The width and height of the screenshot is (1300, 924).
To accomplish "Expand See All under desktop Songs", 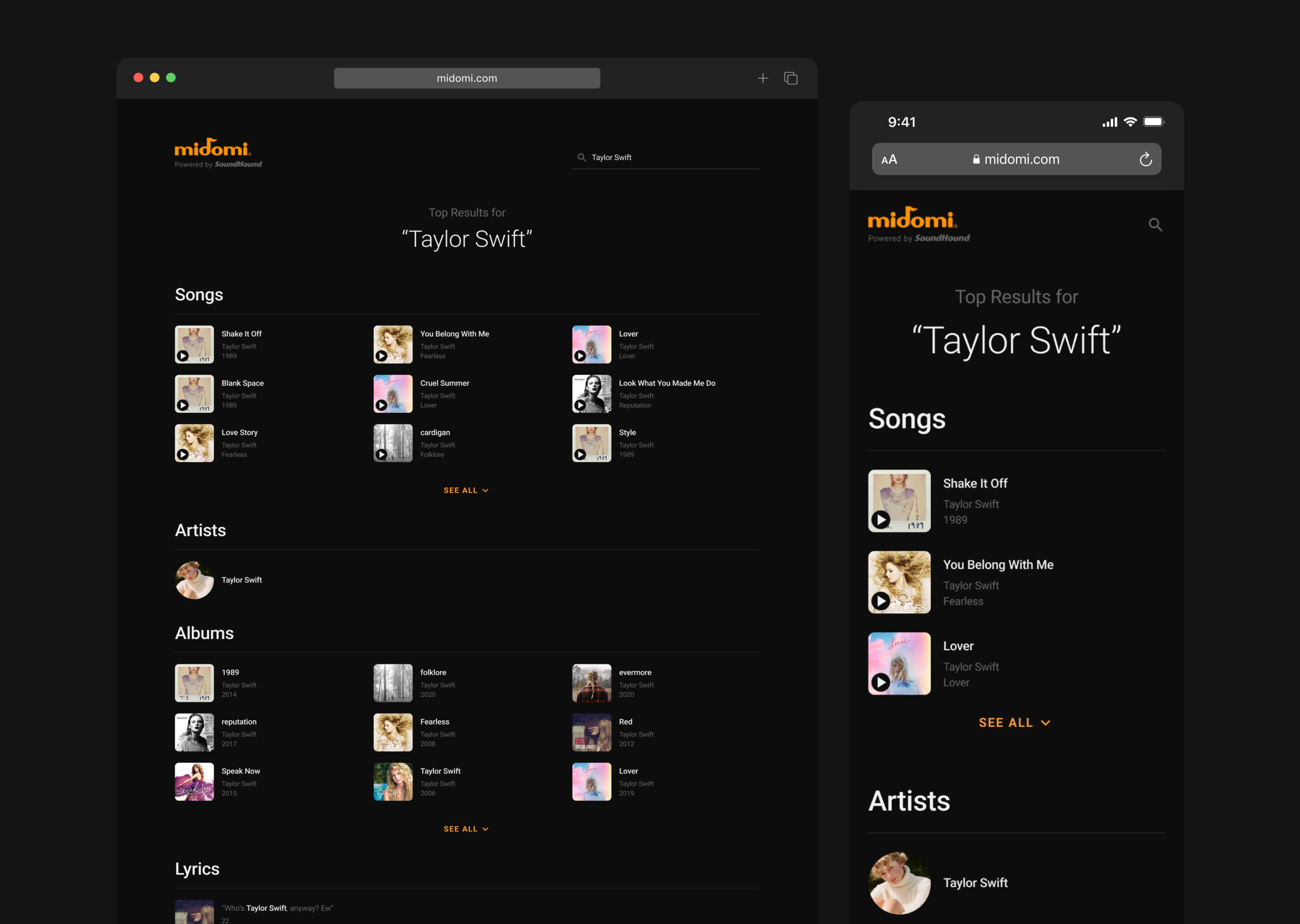I will tap(466, 490).
